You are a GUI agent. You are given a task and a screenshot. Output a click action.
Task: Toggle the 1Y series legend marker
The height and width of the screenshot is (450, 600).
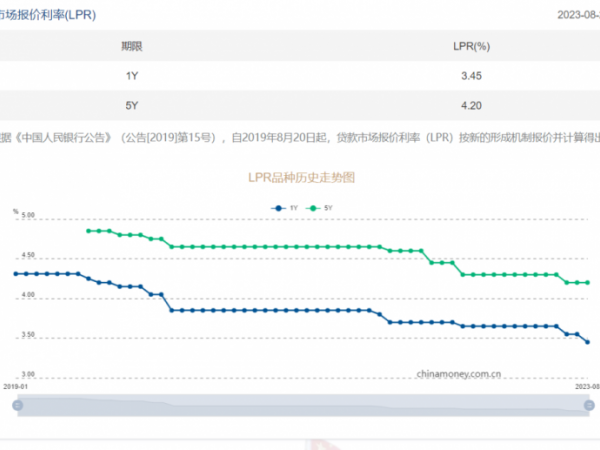pyautogui.click(x=279, y=208)
